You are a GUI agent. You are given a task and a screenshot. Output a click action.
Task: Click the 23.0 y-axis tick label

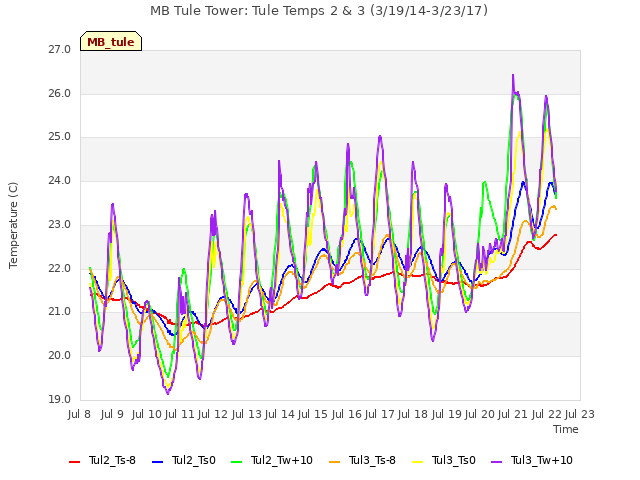60,224
